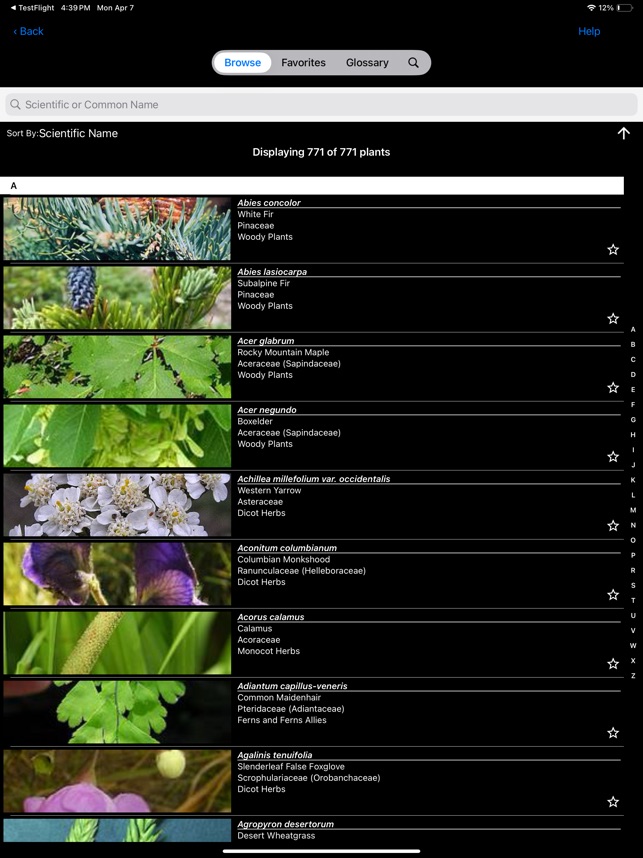
Task: Open the purple Monkshood flower photo
Action: (117, 573)
